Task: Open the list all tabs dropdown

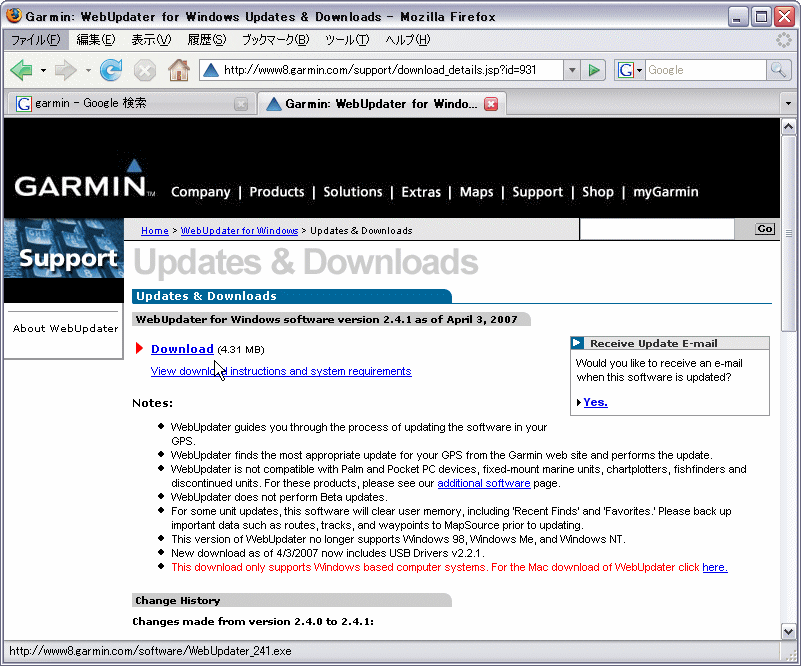Action: 788,104
